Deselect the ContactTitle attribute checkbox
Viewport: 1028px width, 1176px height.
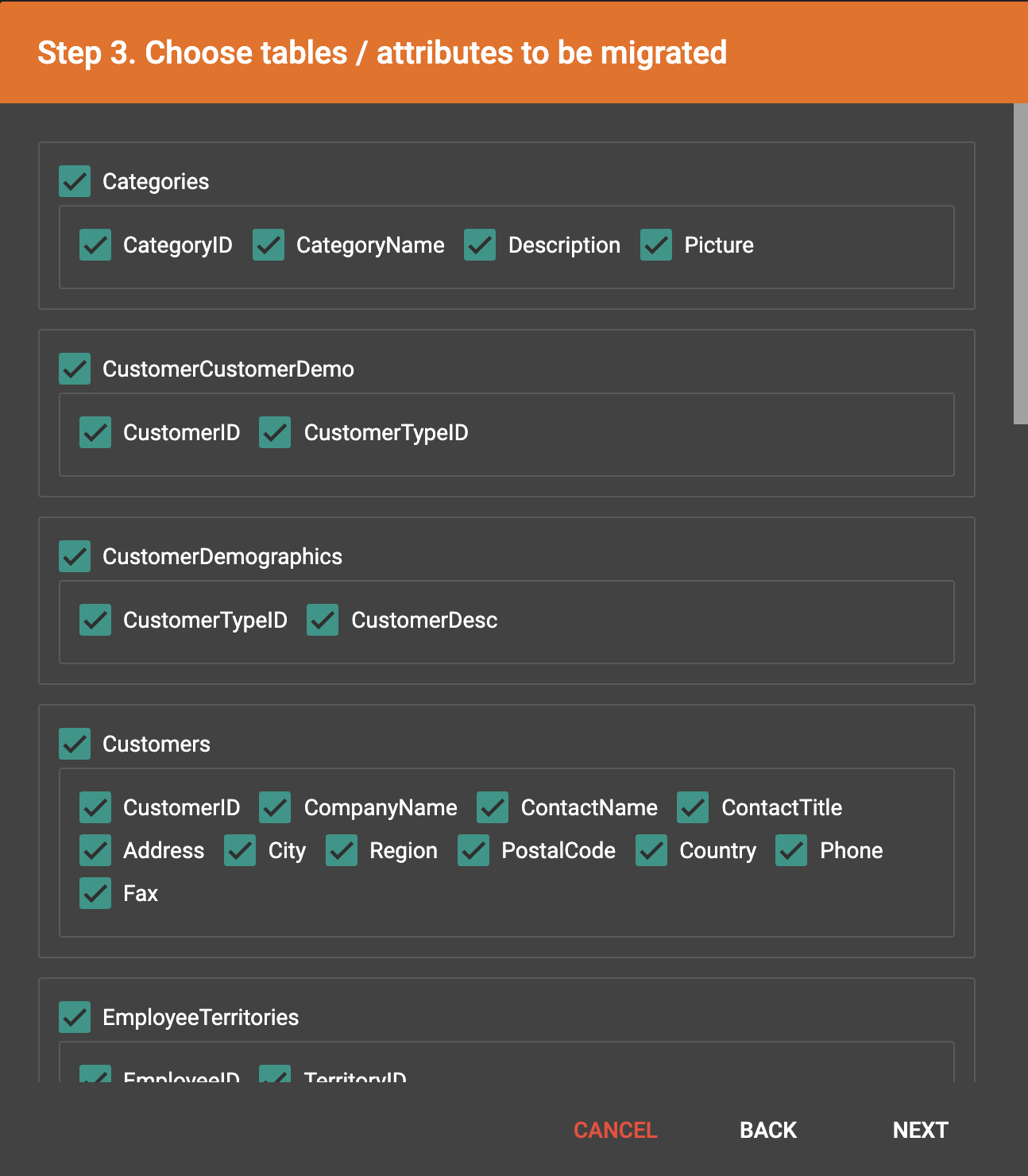[x=693, y=807]
